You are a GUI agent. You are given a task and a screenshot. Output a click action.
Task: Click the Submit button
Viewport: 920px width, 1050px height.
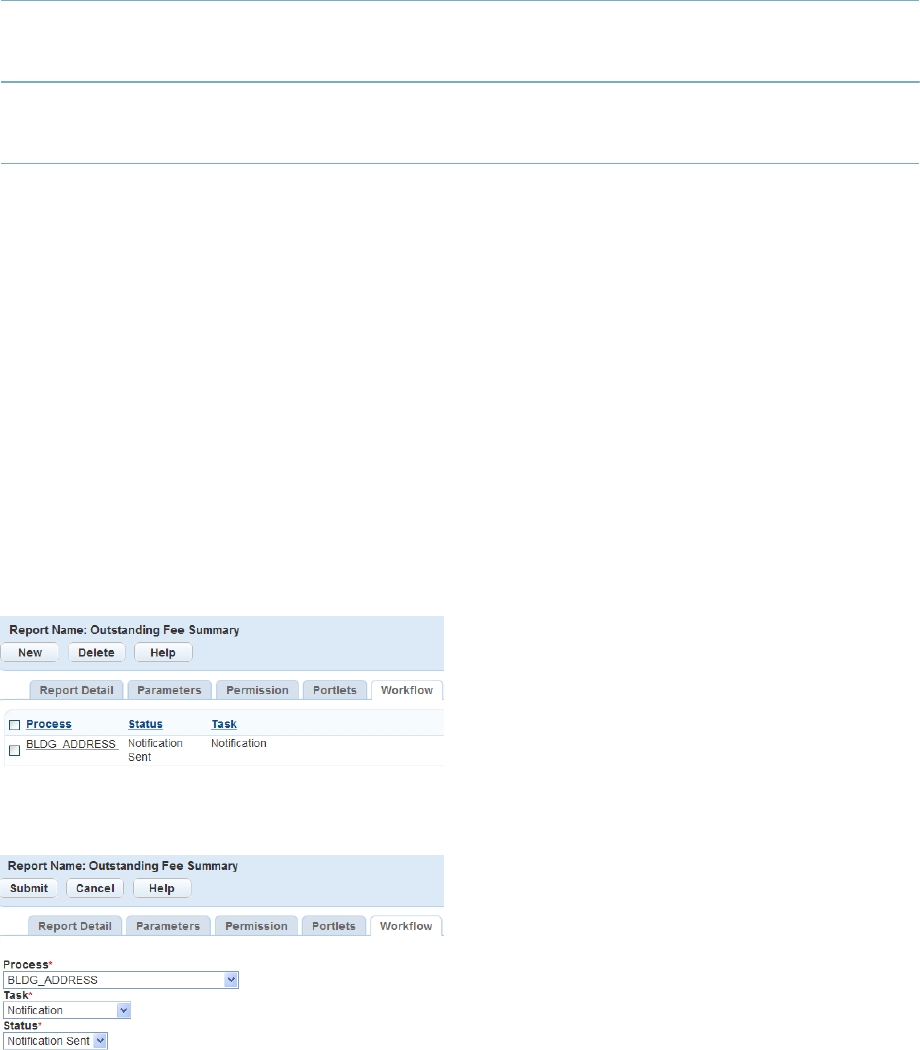click(x=29, y=888)
